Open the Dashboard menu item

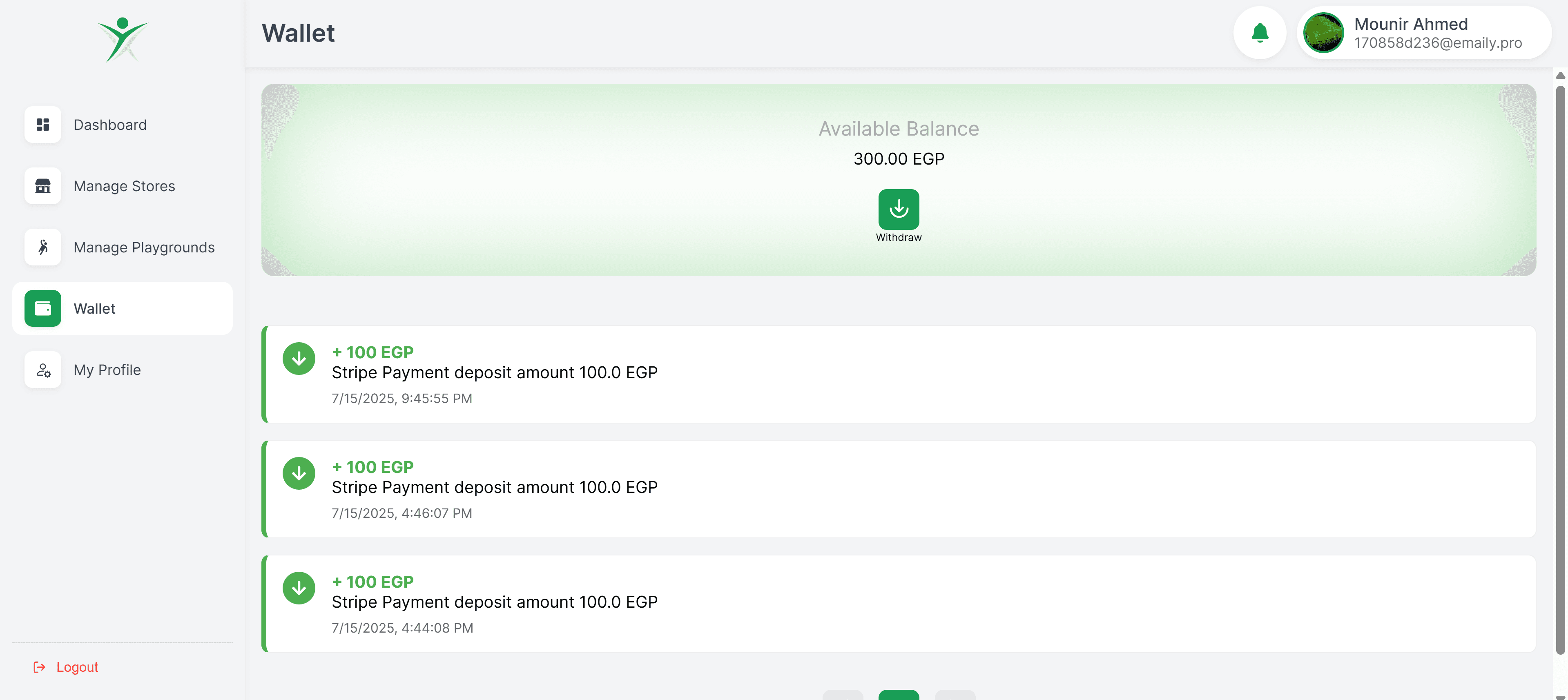point(110,125)
